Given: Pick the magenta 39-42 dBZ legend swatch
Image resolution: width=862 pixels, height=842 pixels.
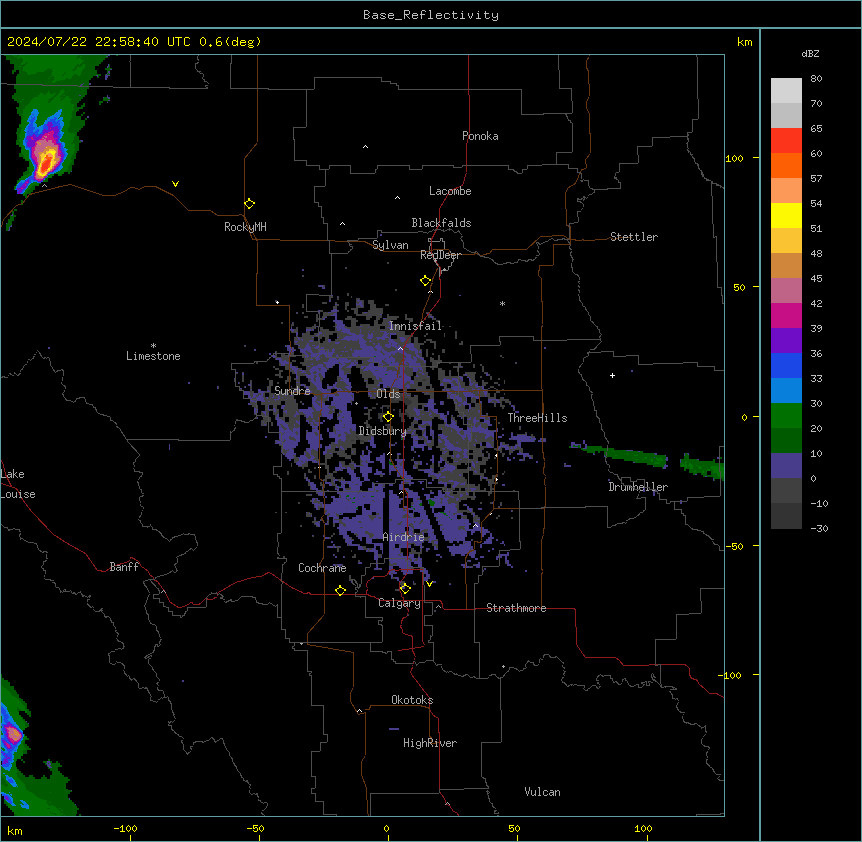Looking at the screenshot, I should (786, 315).
